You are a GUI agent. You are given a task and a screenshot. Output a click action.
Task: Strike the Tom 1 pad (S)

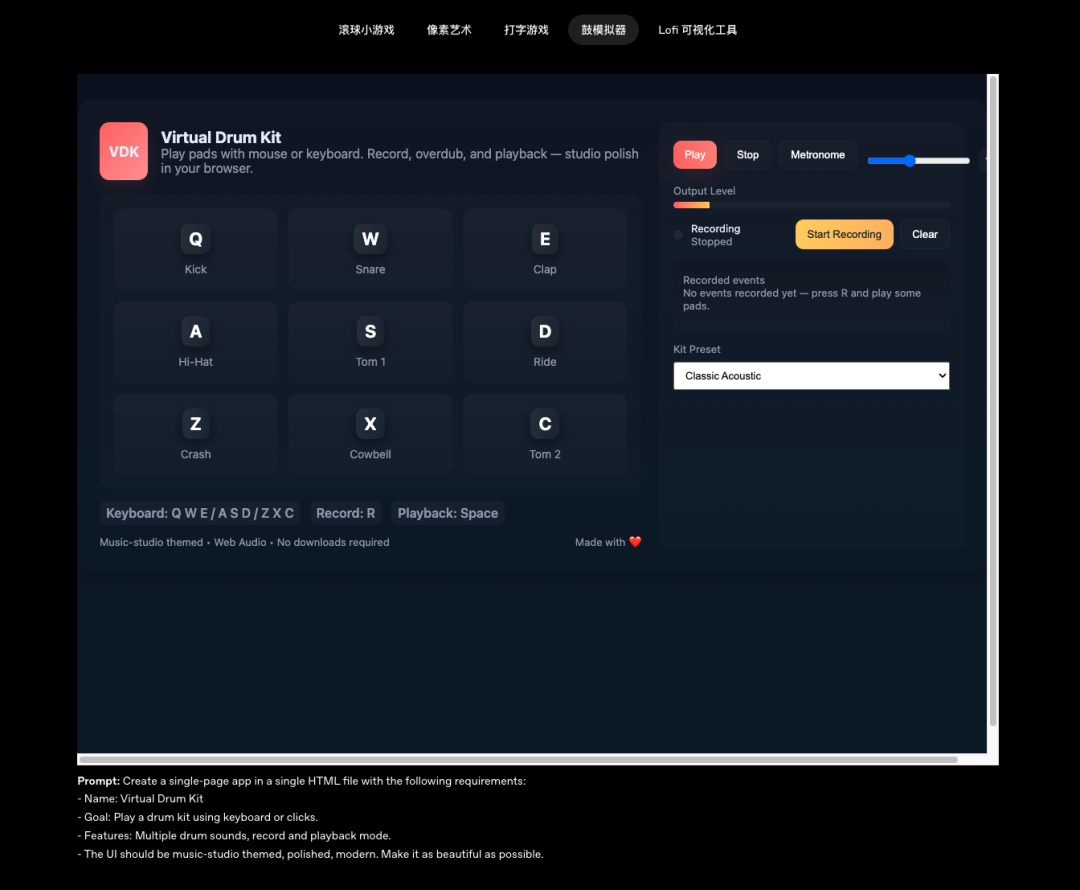pyautogui.click(x=370, y=342)
